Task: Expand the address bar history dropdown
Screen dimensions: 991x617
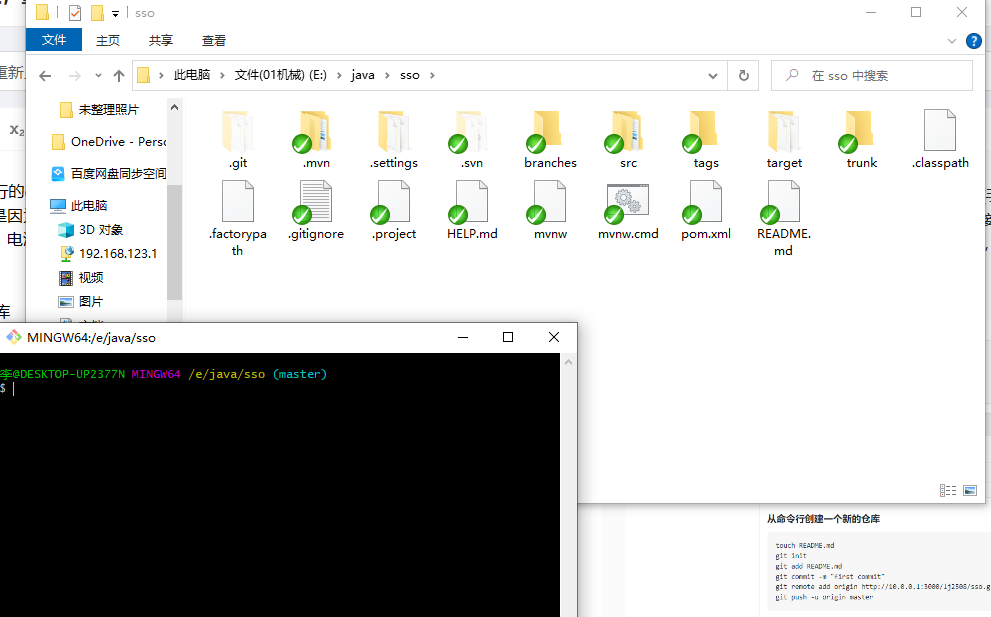Action: [713, 76]
